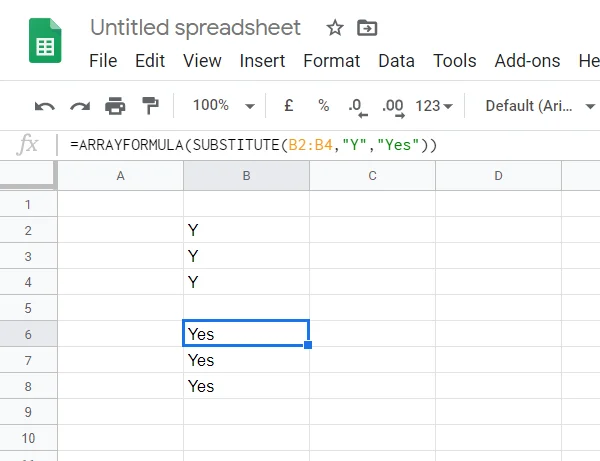The width and height of the screenshot is (600, 461).
Task: Select cell B2 containing Y
Action: pos(246,230)
